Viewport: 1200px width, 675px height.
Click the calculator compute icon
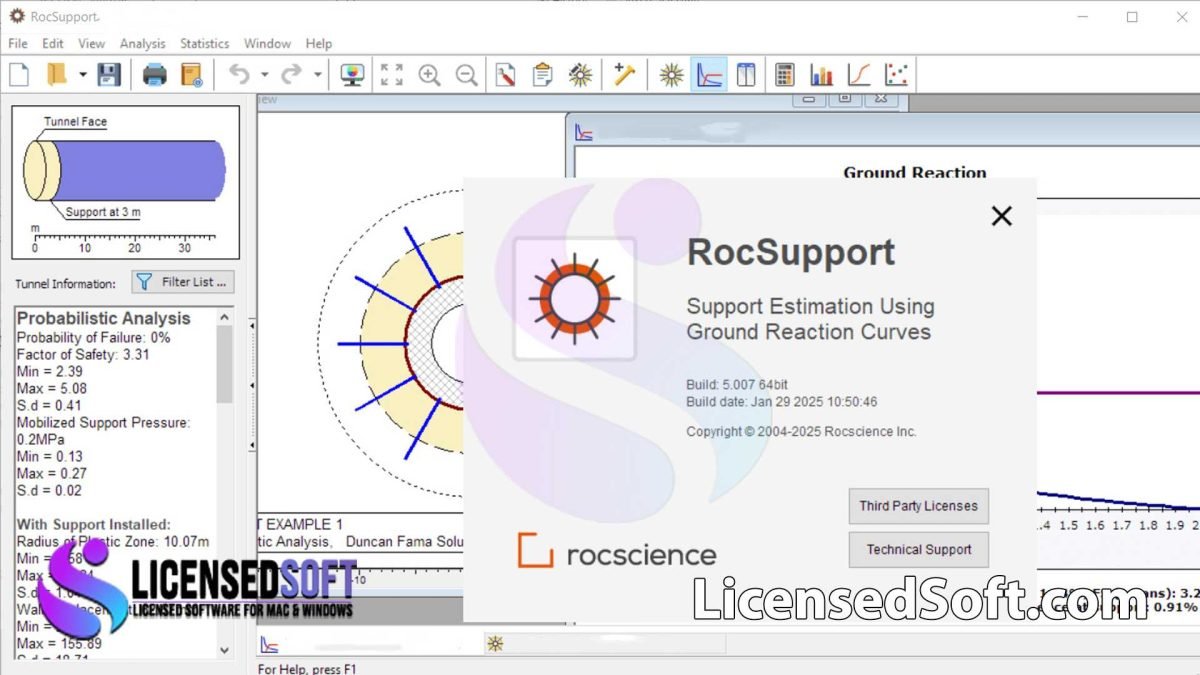785,75
